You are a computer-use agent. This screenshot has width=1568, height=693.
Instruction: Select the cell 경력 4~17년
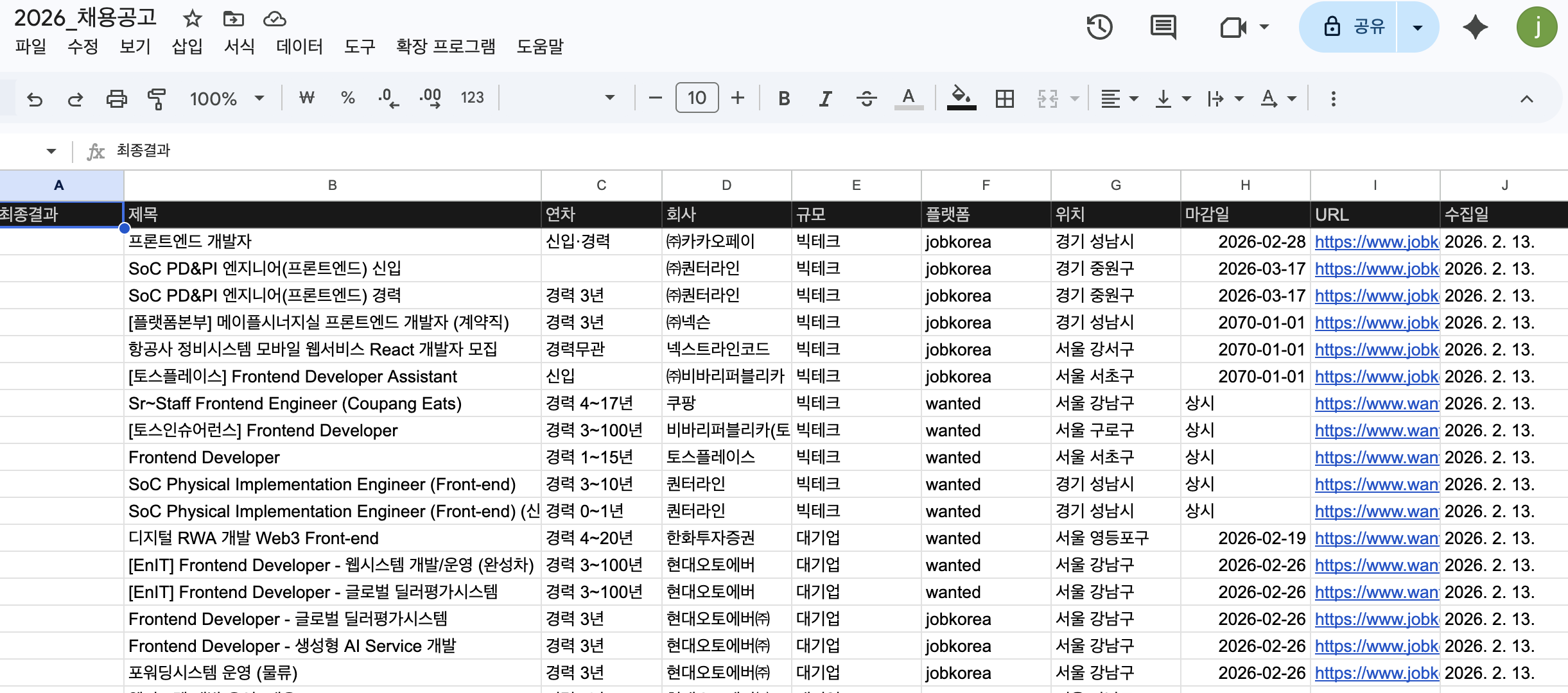(x=602, y=403)
